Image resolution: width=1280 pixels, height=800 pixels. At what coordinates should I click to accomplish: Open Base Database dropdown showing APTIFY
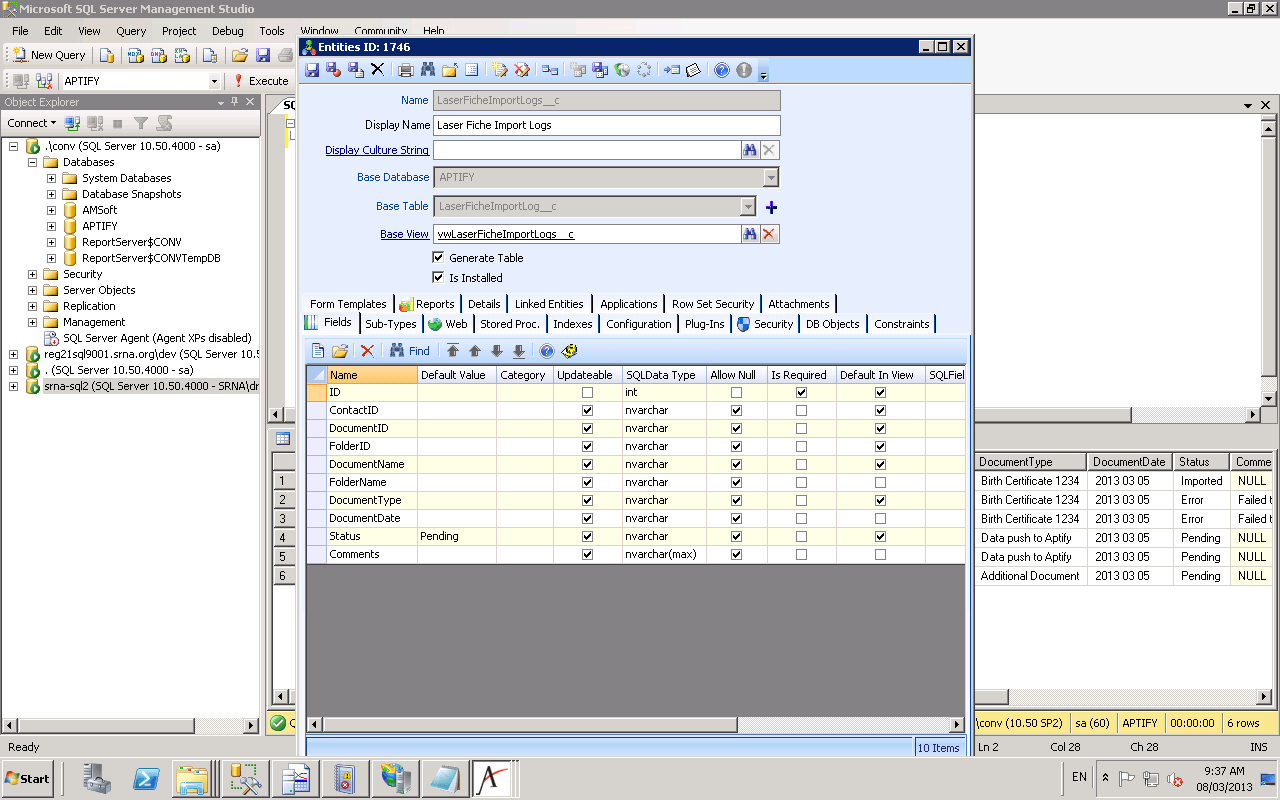pos(770,177)
